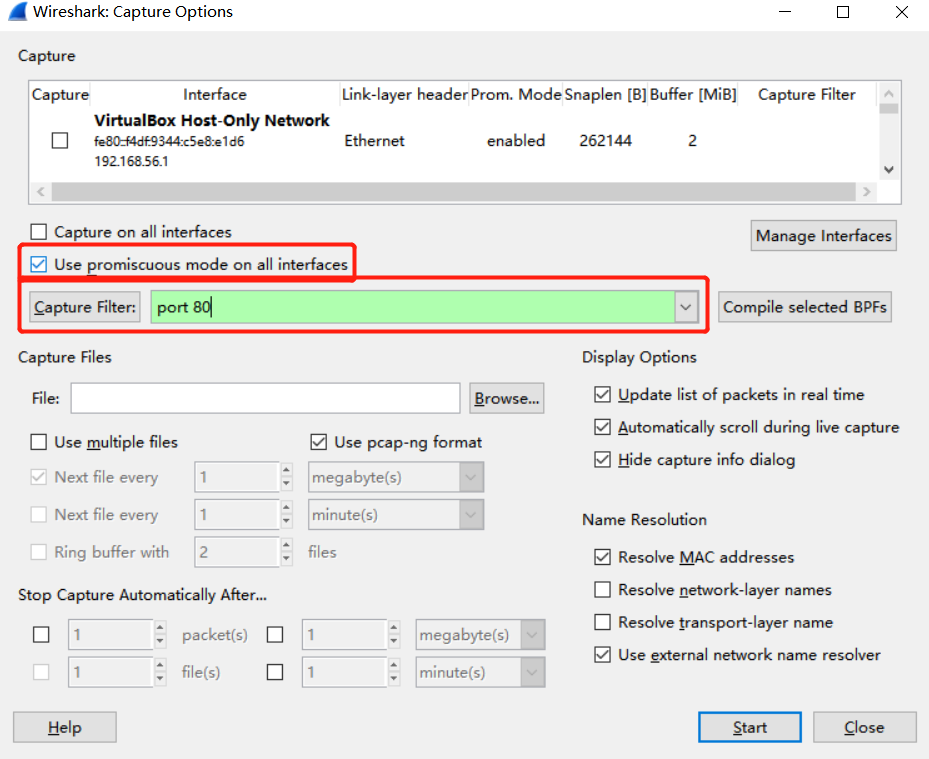Open the capture filter dropdown arrow
Viewport: 929px width, 759px height.
coord(686,307)
